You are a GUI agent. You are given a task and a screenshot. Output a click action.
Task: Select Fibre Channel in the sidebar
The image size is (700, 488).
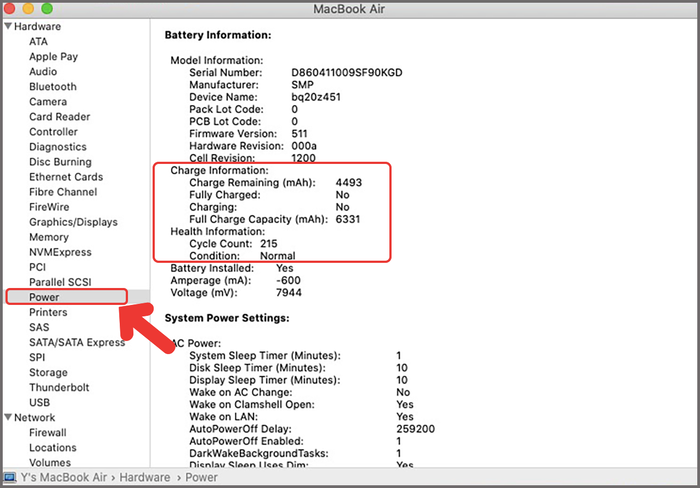click(x=63, y=192)
